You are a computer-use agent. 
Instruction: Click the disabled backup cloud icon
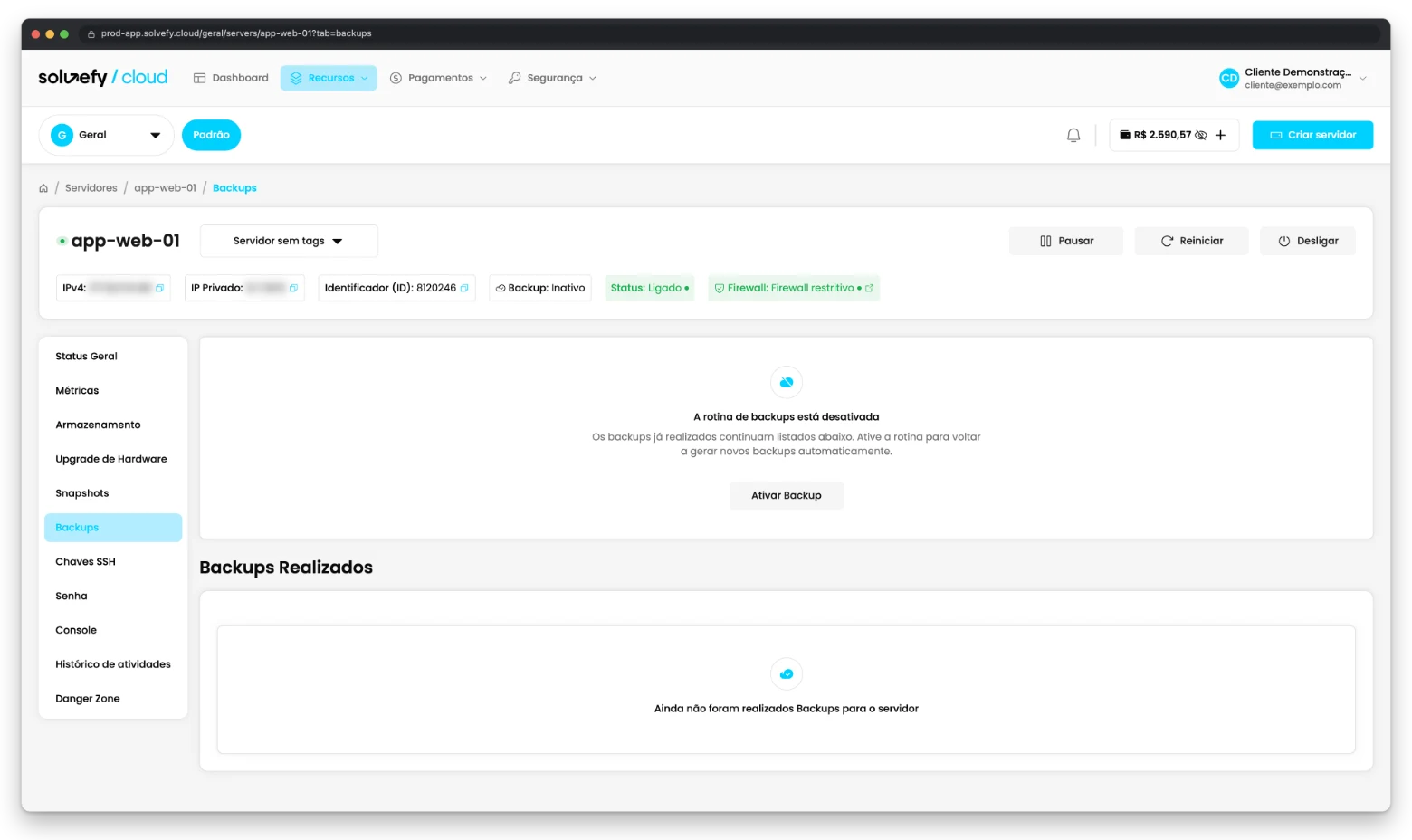(x=787, y=382)
